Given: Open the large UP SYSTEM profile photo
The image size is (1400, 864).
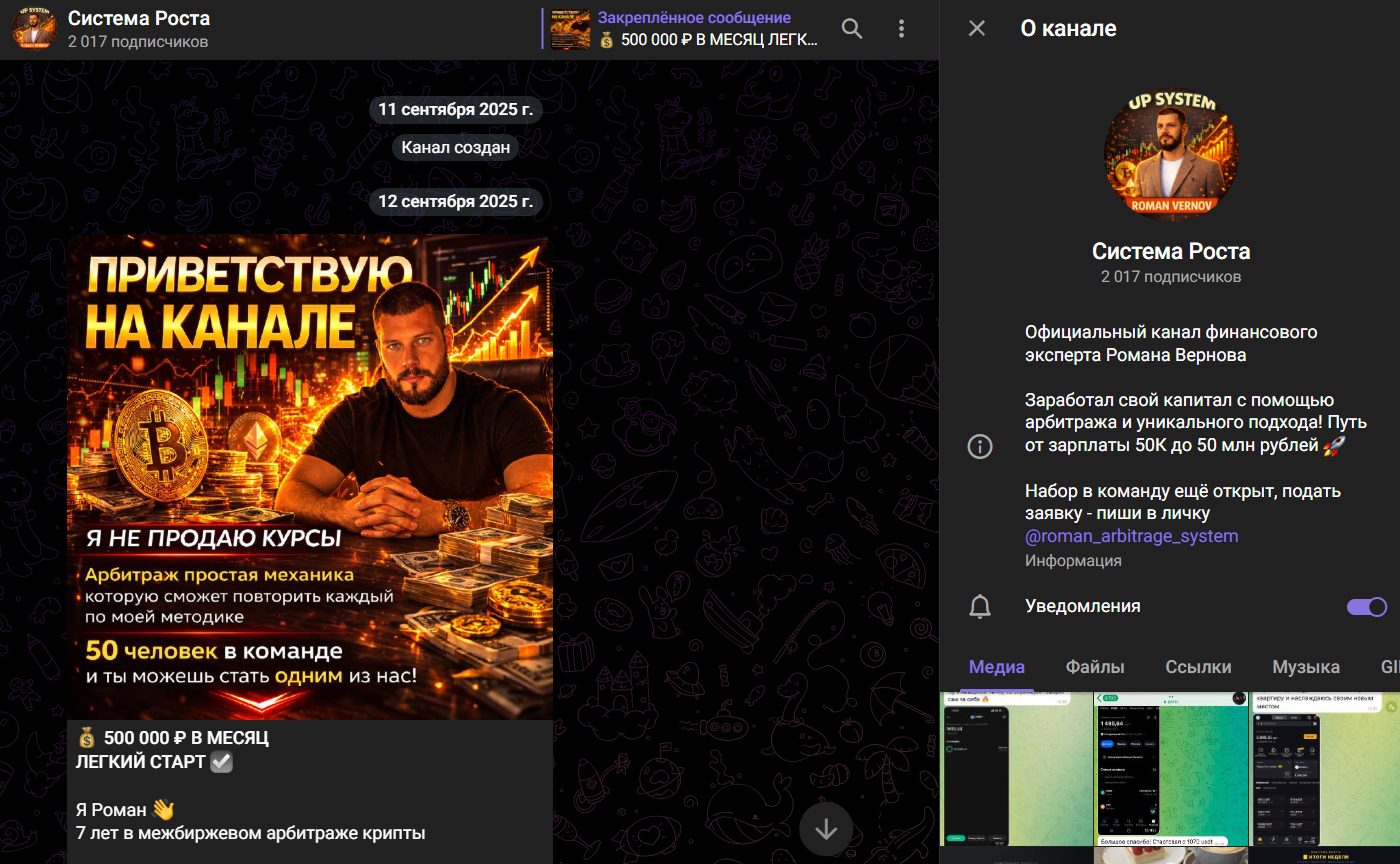Looking at the screenshot, I should (x=1170, y=154).
